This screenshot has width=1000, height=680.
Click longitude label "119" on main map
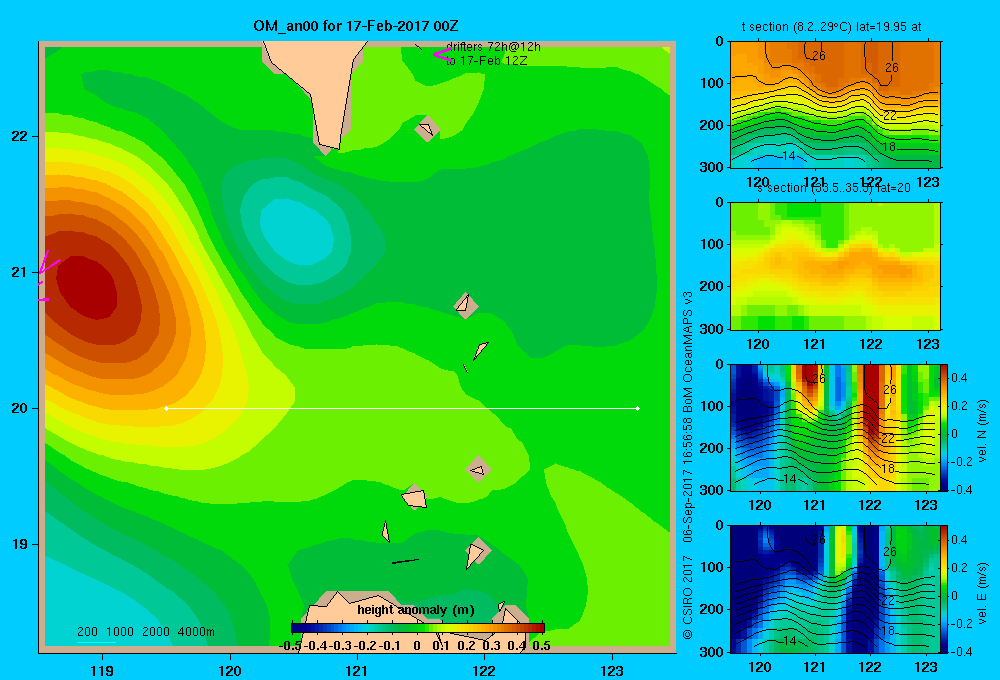coord(102,670)
